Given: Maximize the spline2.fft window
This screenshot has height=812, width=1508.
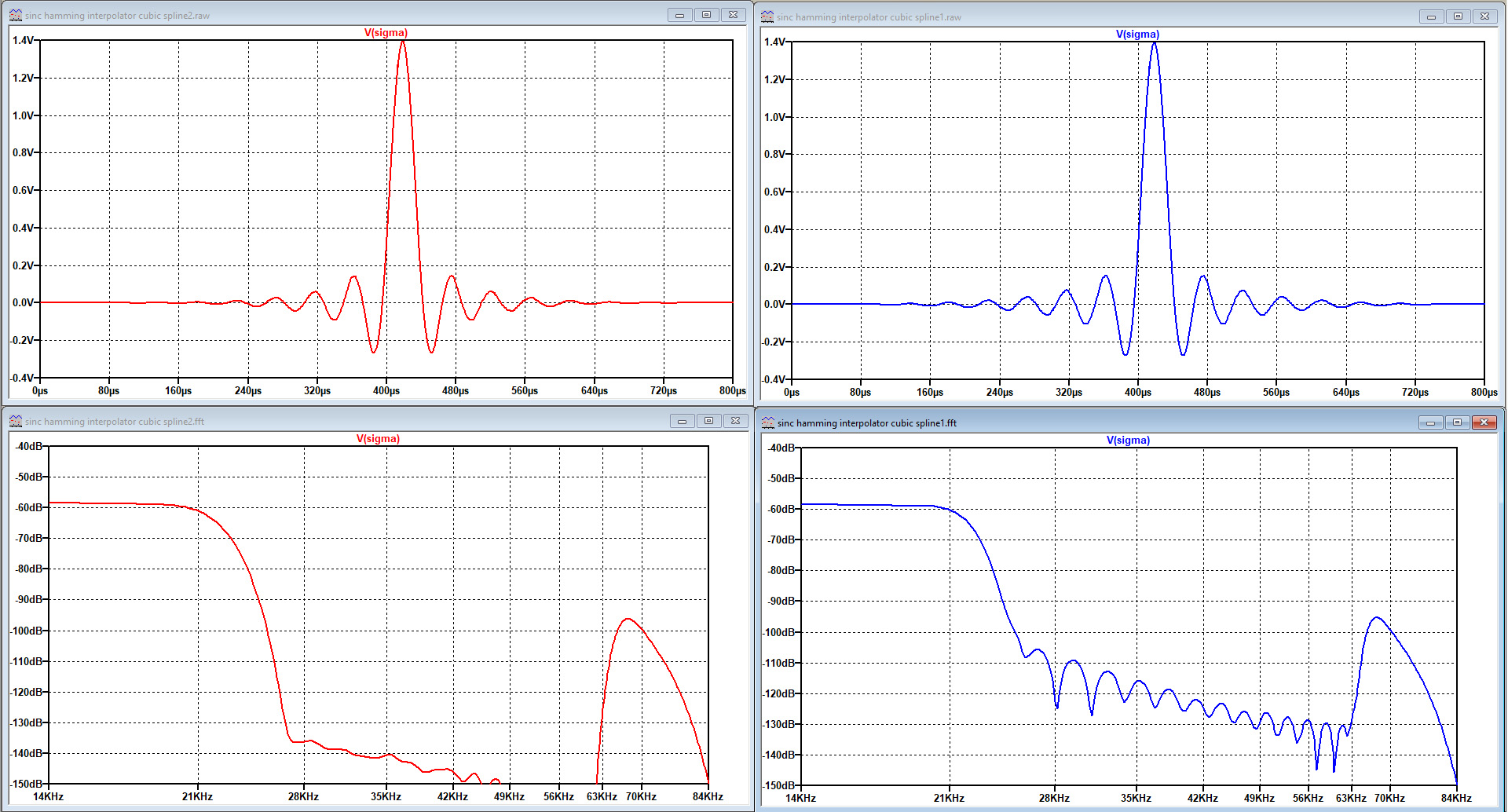Looking at the screenshot, I should (x=708, y=421).
